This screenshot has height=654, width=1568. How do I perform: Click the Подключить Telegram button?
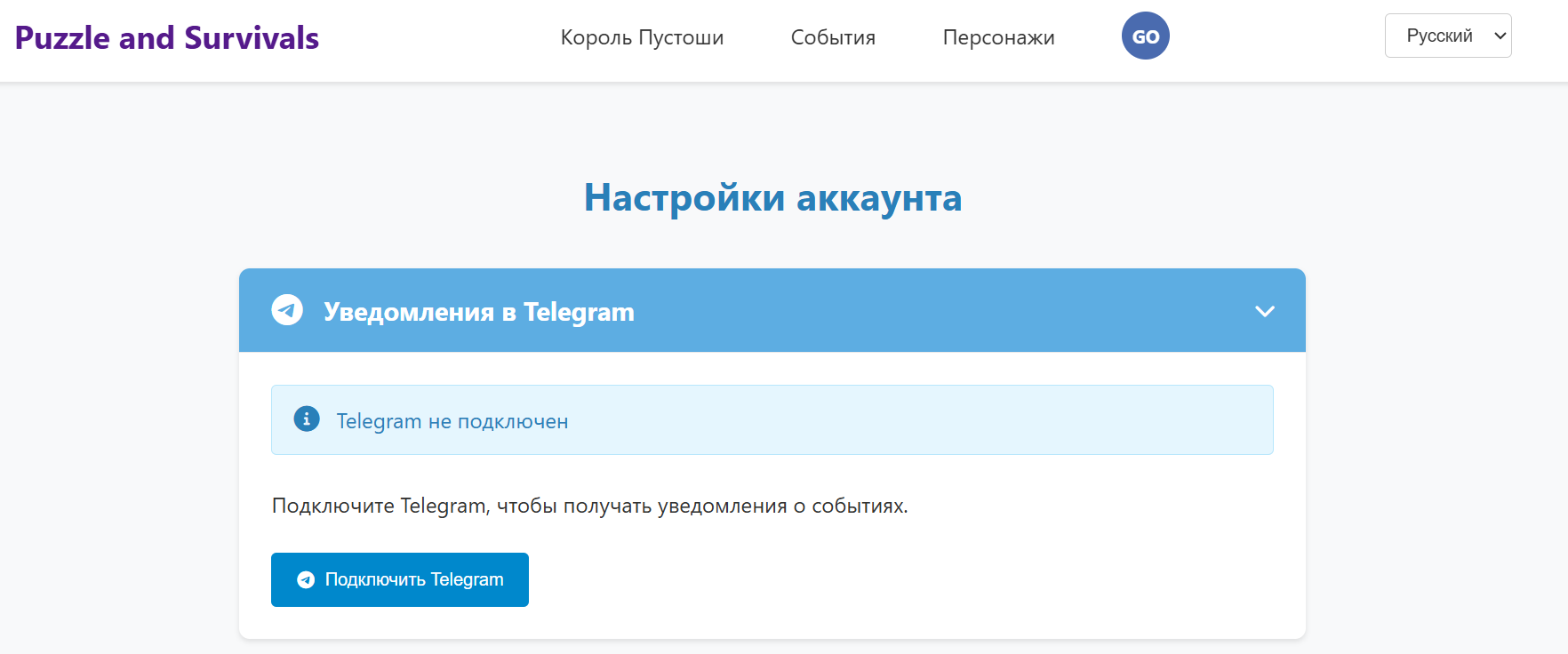(400, 579)
